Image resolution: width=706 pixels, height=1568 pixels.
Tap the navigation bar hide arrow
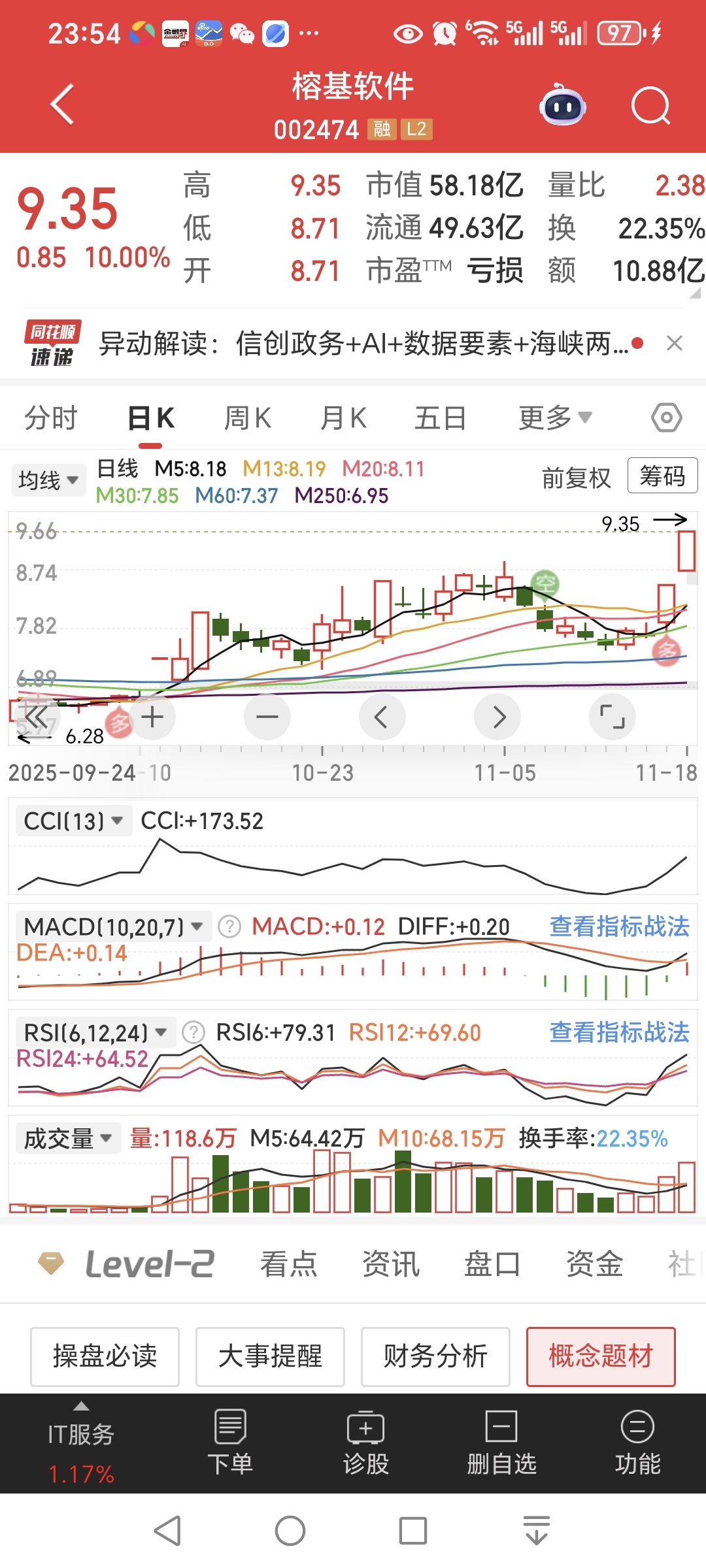[x=537, y=1531]
